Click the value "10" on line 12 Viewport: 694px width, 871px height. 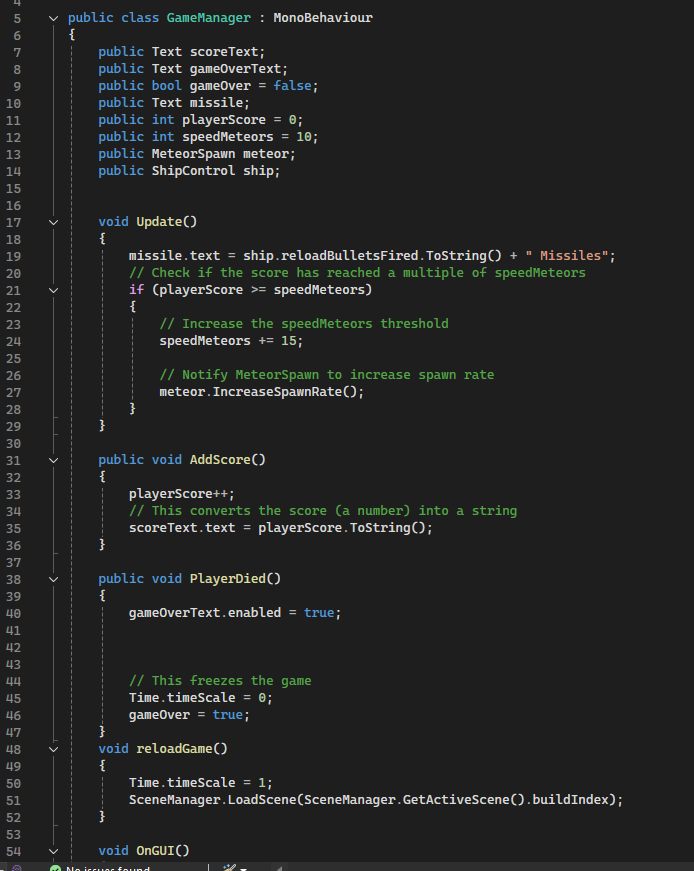click(303, 137)
